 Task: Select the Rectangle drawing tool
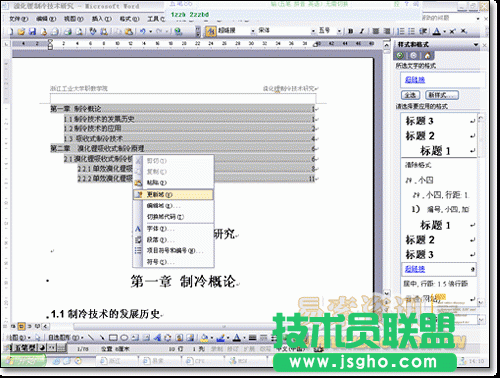tap(113, 337)
